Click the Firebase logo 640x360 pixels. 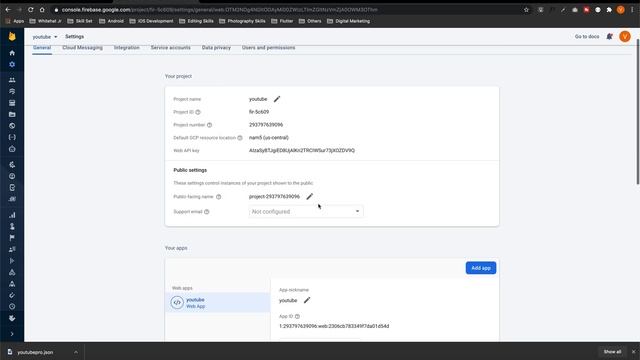click(12, 37)
